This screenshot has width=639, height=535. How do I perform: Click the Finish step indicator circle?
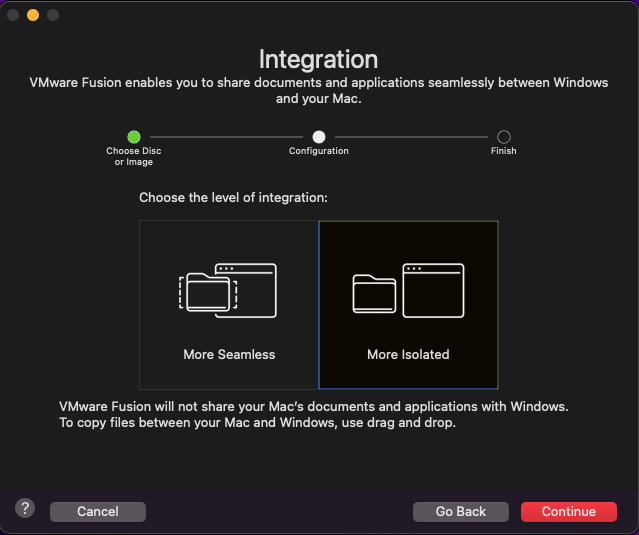[x=504, y=137]
